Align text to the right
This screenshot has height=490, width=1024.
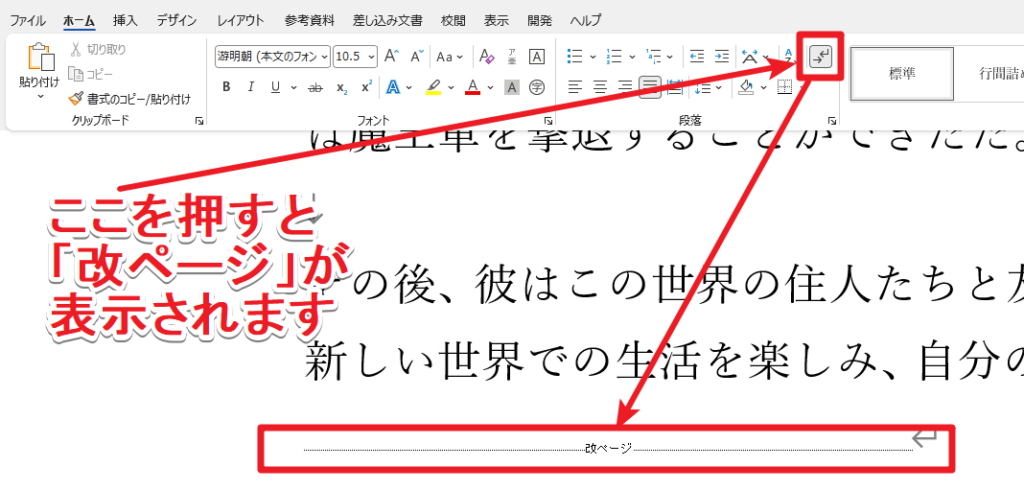625,87
